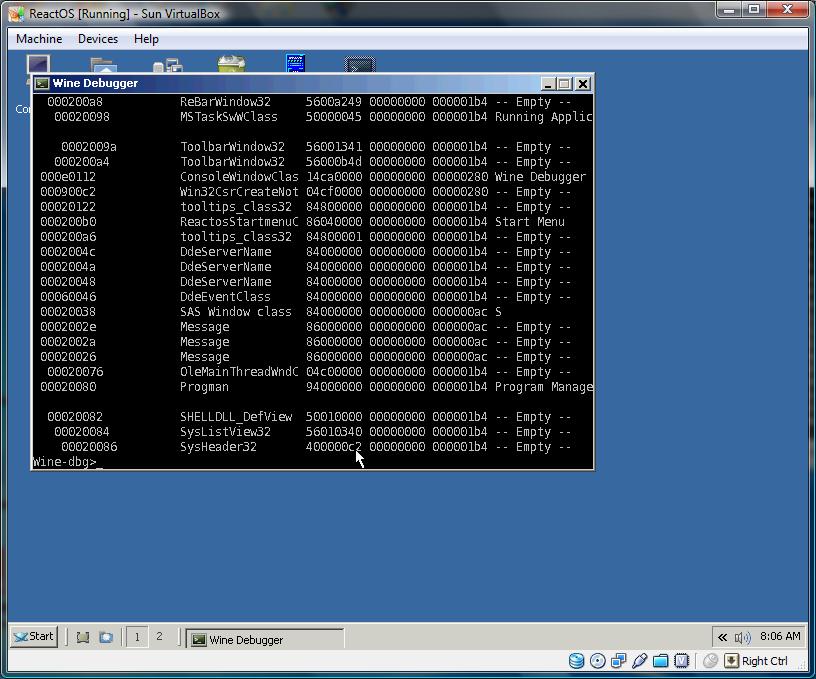Switch to virtual desktop 1

tap(137, 637)
